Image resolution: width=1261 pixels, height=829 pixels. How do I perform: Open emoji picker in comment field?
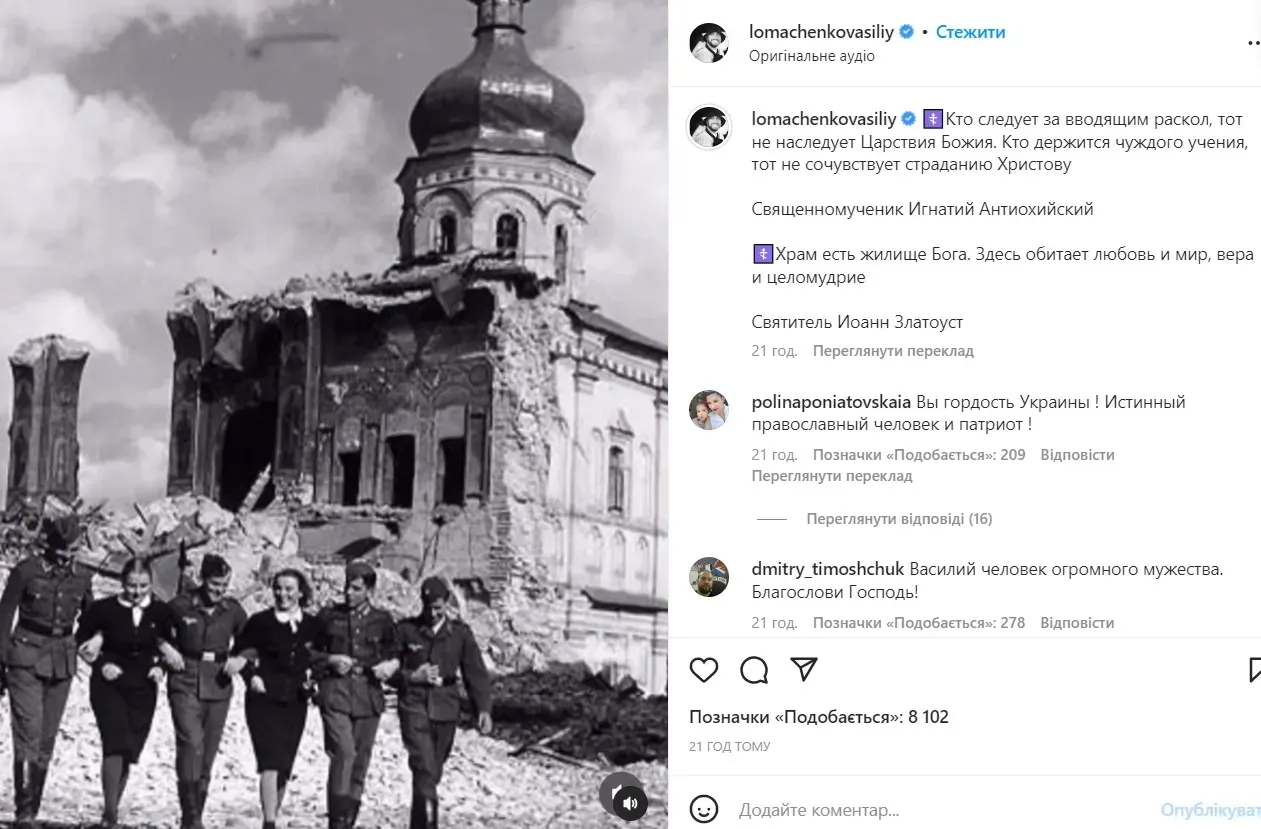coord(705,809)
